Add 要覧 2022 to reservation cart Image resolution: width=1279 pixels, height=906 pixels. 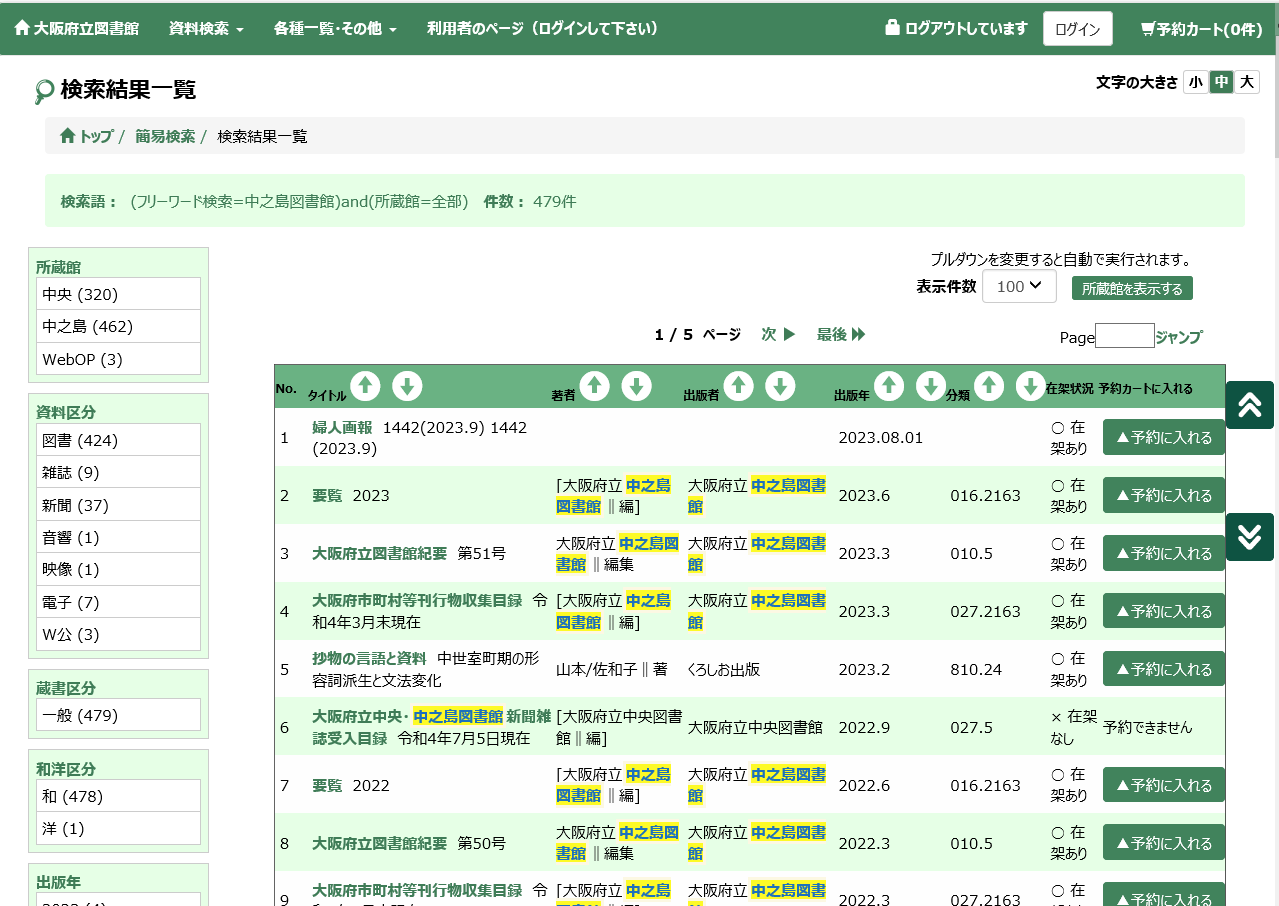1164,785
